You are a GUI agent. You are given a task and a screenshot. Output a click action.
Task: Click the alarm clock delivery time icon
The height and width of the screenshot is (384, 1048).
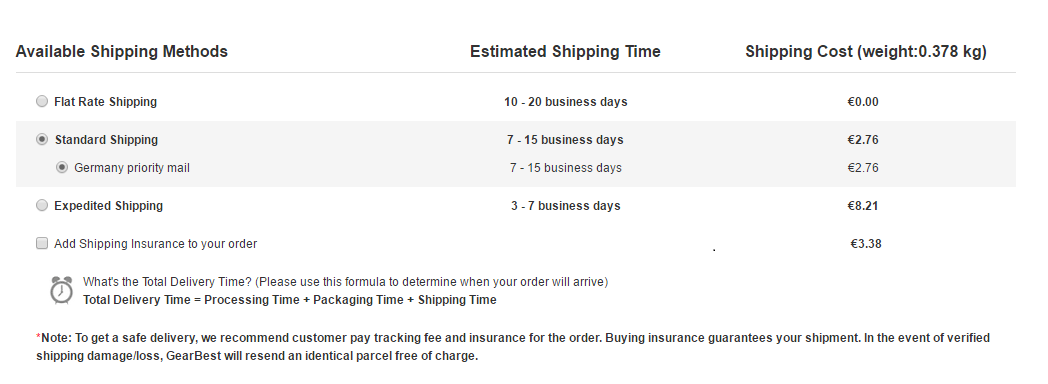tap(61, 291)
